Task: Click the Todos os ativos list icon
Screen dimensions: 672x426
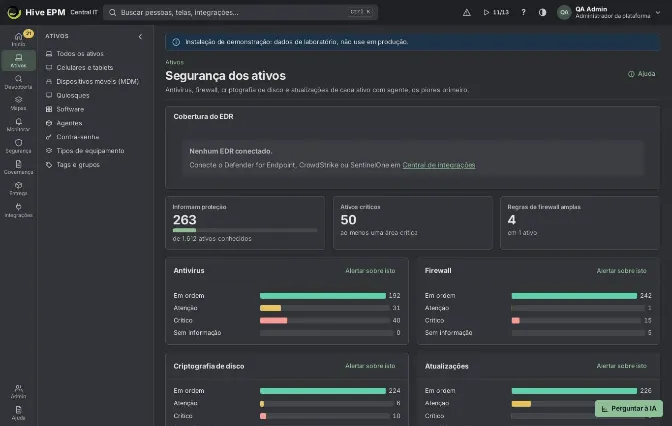Action: 49,54
